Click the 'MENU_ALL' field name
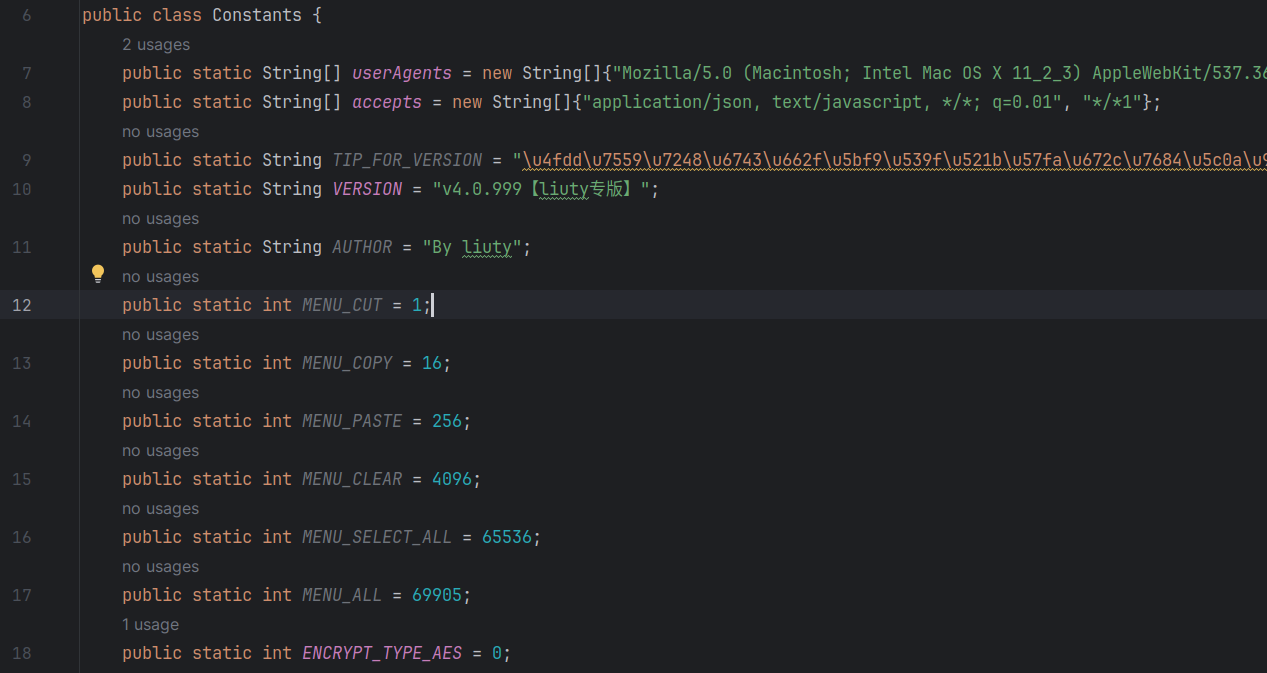This screenshot has width=1267, height=673. click(342, 596)
